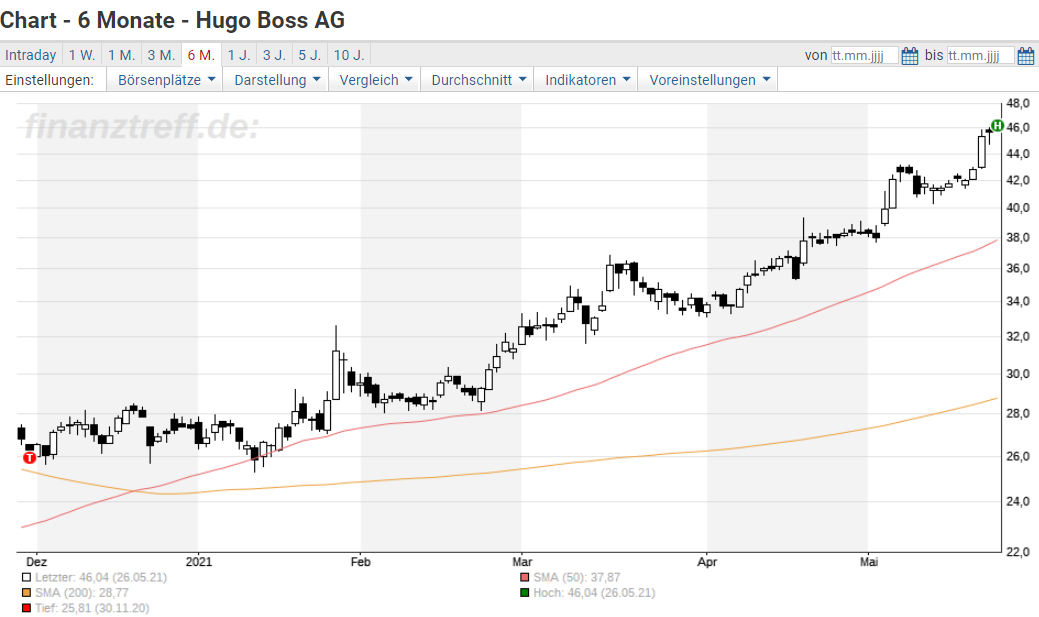1039x617 pixels.
Task: Click the 'Dez' date axis label
Action: click(36, 562)
